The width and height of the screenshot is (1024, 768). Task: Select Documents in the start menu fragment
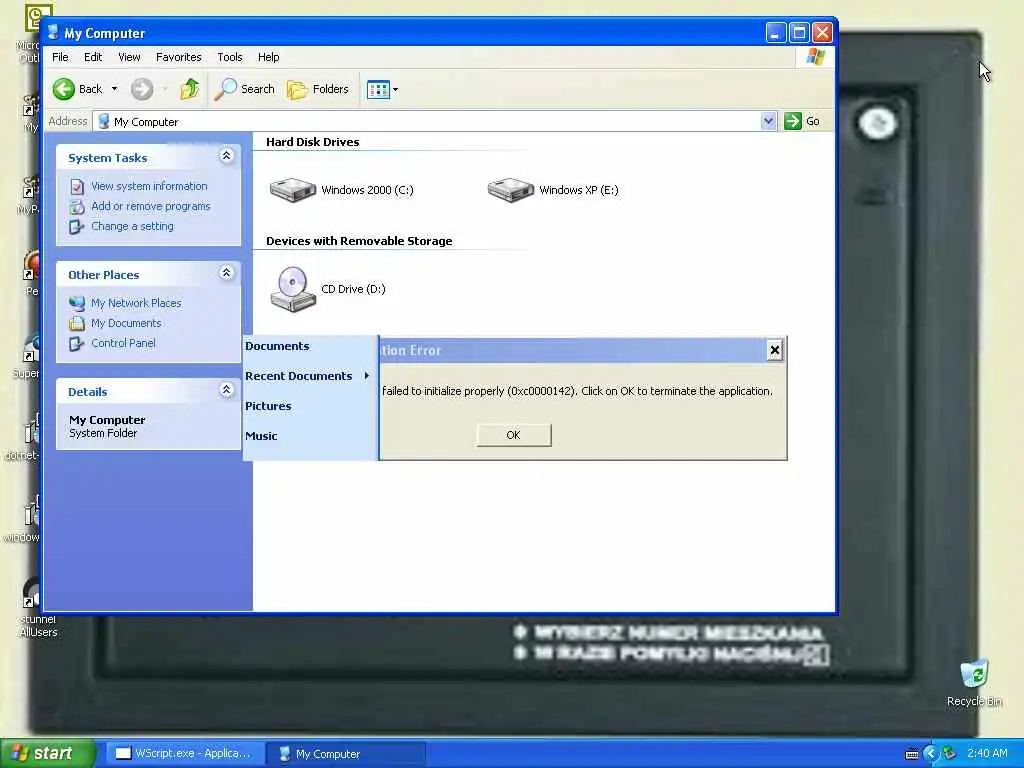click(x=277, y=346)
